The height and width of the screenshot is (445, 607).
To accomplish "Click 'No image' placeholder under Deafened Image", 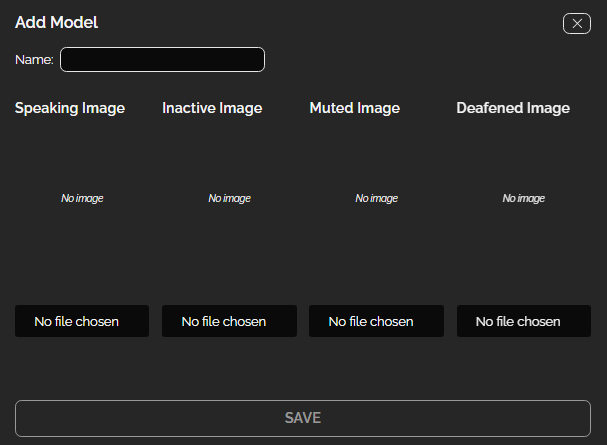I will [x=523, y=199].
